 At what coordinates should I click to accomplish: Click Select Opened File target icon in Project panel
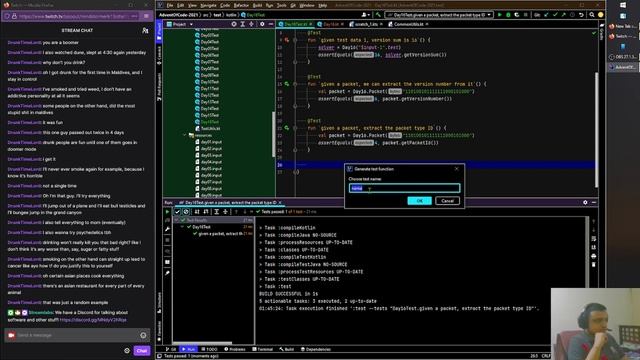(x=234, y=24)
